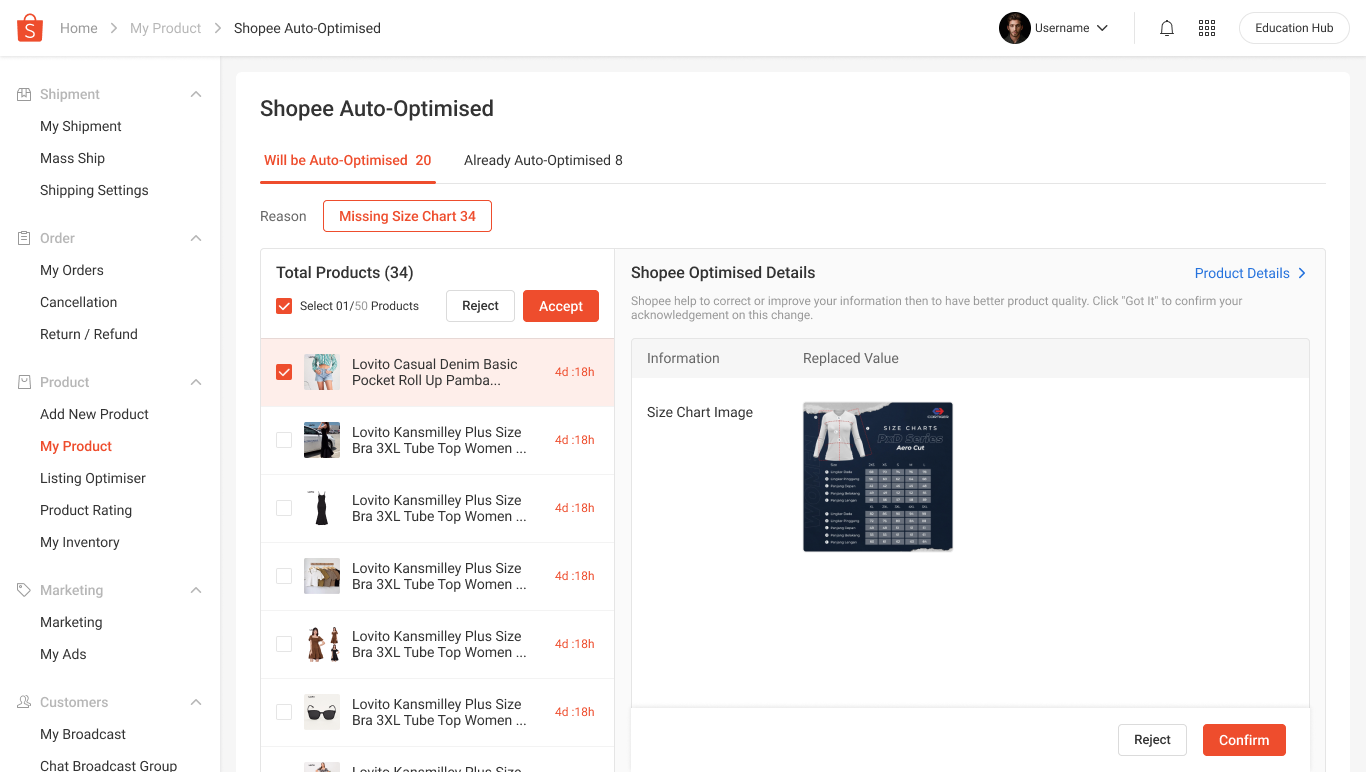Select the Missing Size Chart filter

tap(407, 216)
